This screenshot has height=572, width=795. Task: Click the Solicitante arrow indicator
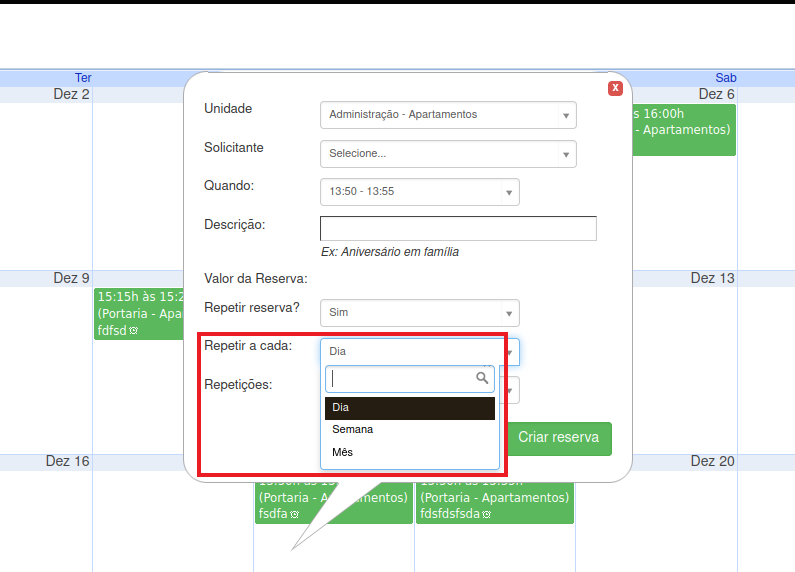coord(566,155)
